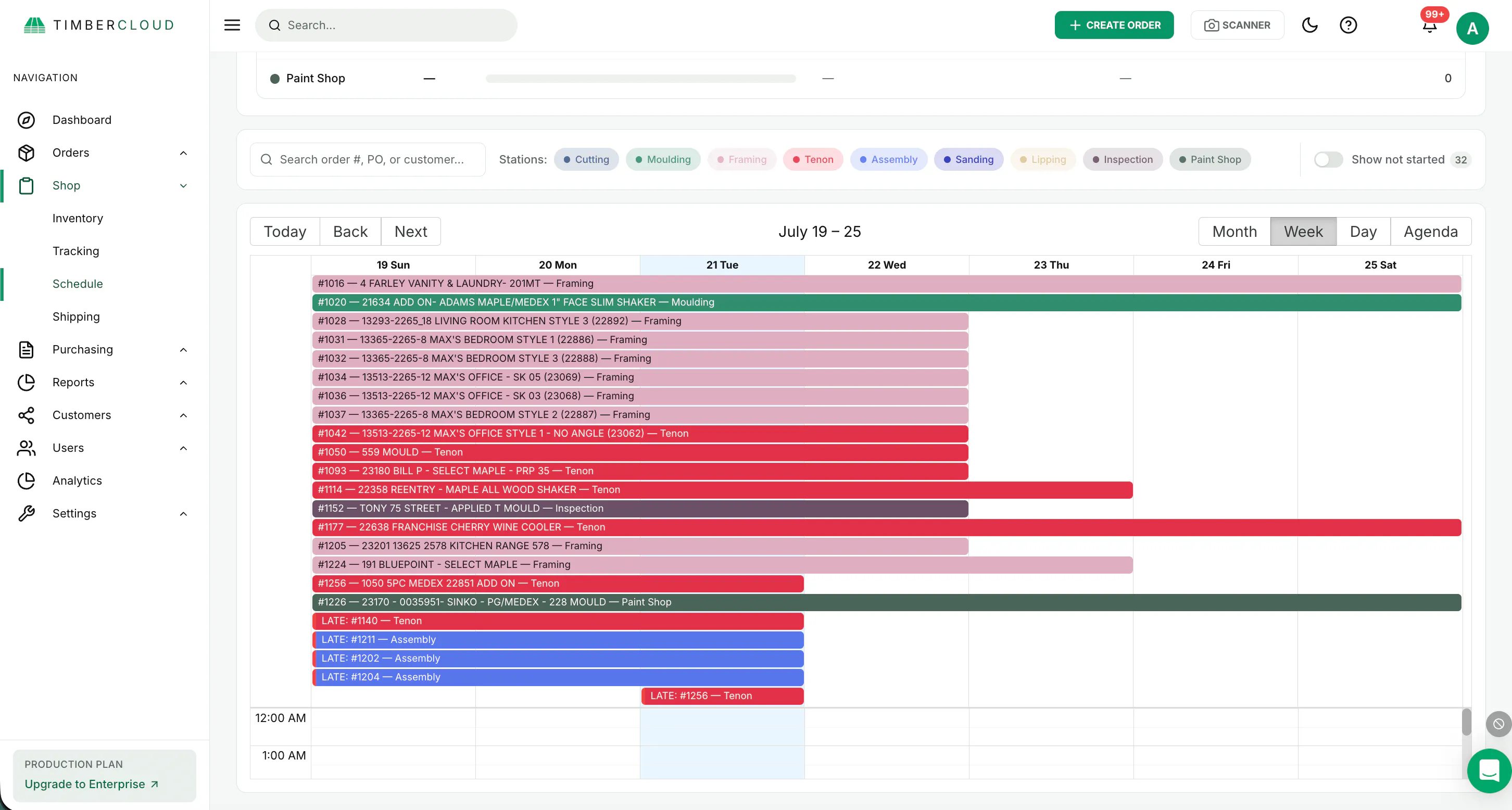This screenshot has height=810, width=1512.
Task: Expand the Purchasing chevron
Action: pos(183,349)
